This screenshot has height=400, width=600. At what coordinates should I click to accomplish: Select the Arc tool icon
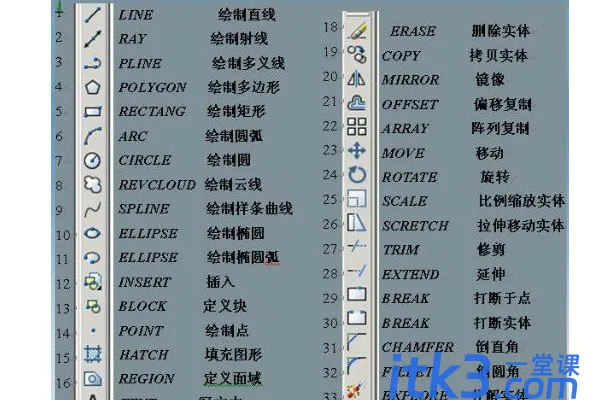coord(93,136)
